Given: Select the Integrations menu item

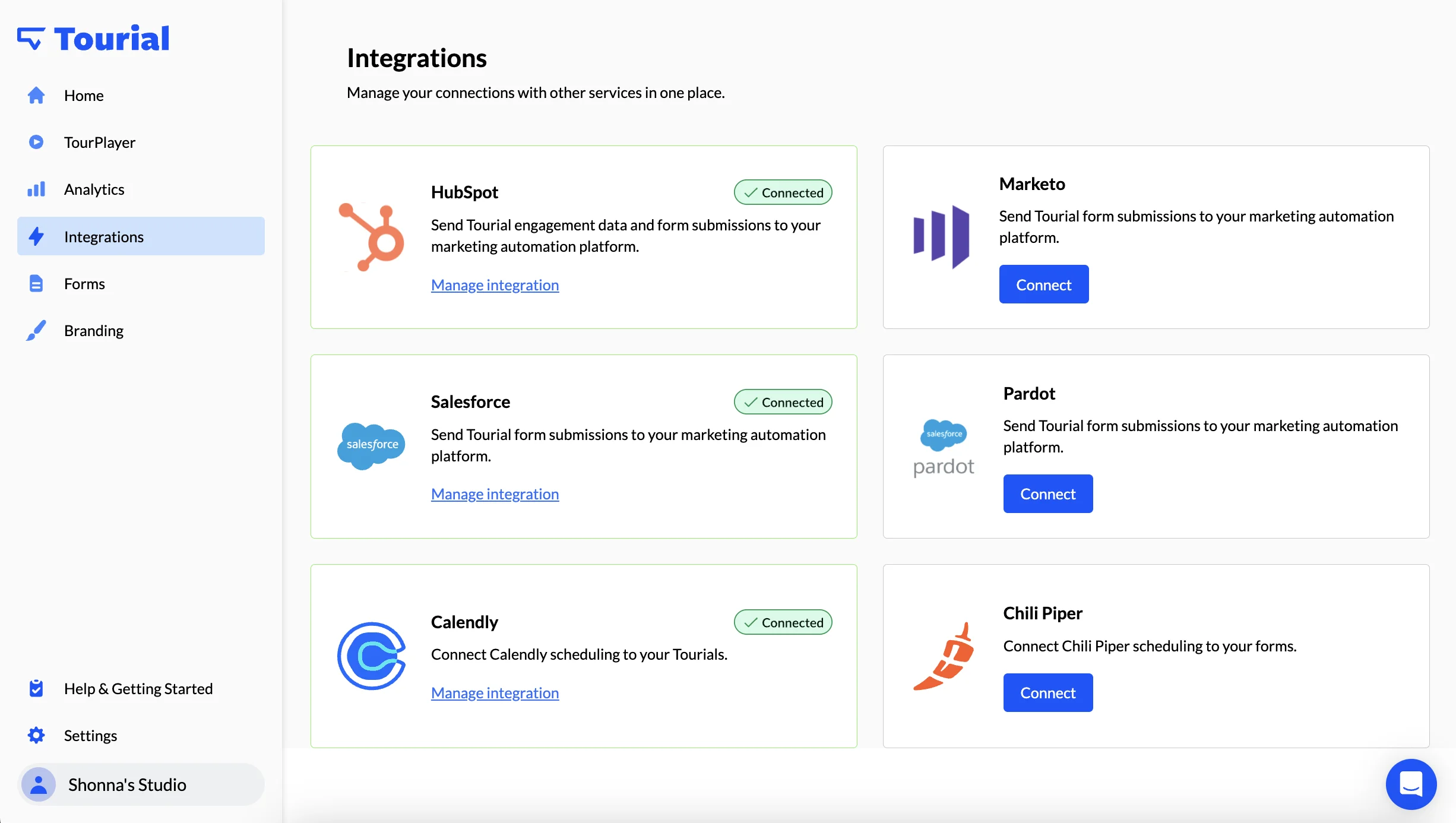Looking at the screenshot, I should (141, 236).
